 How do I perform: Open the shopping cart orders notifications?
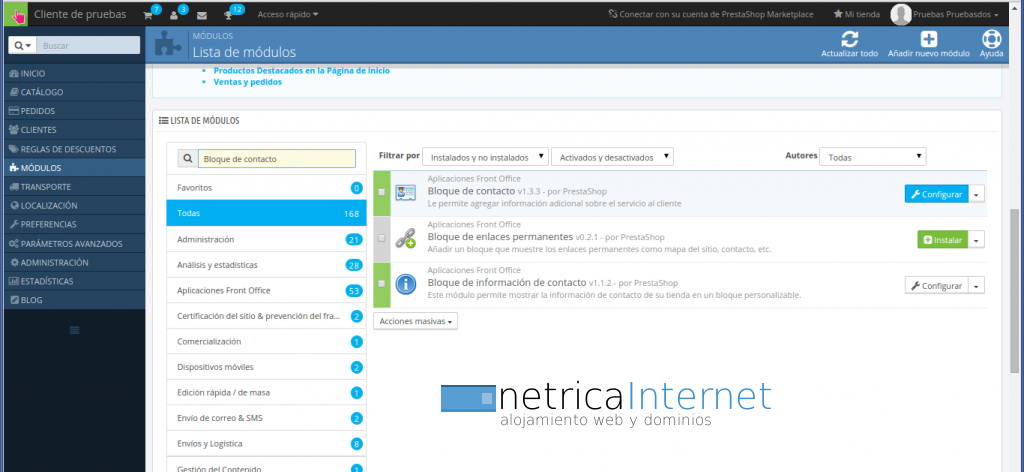coord(148,15)
